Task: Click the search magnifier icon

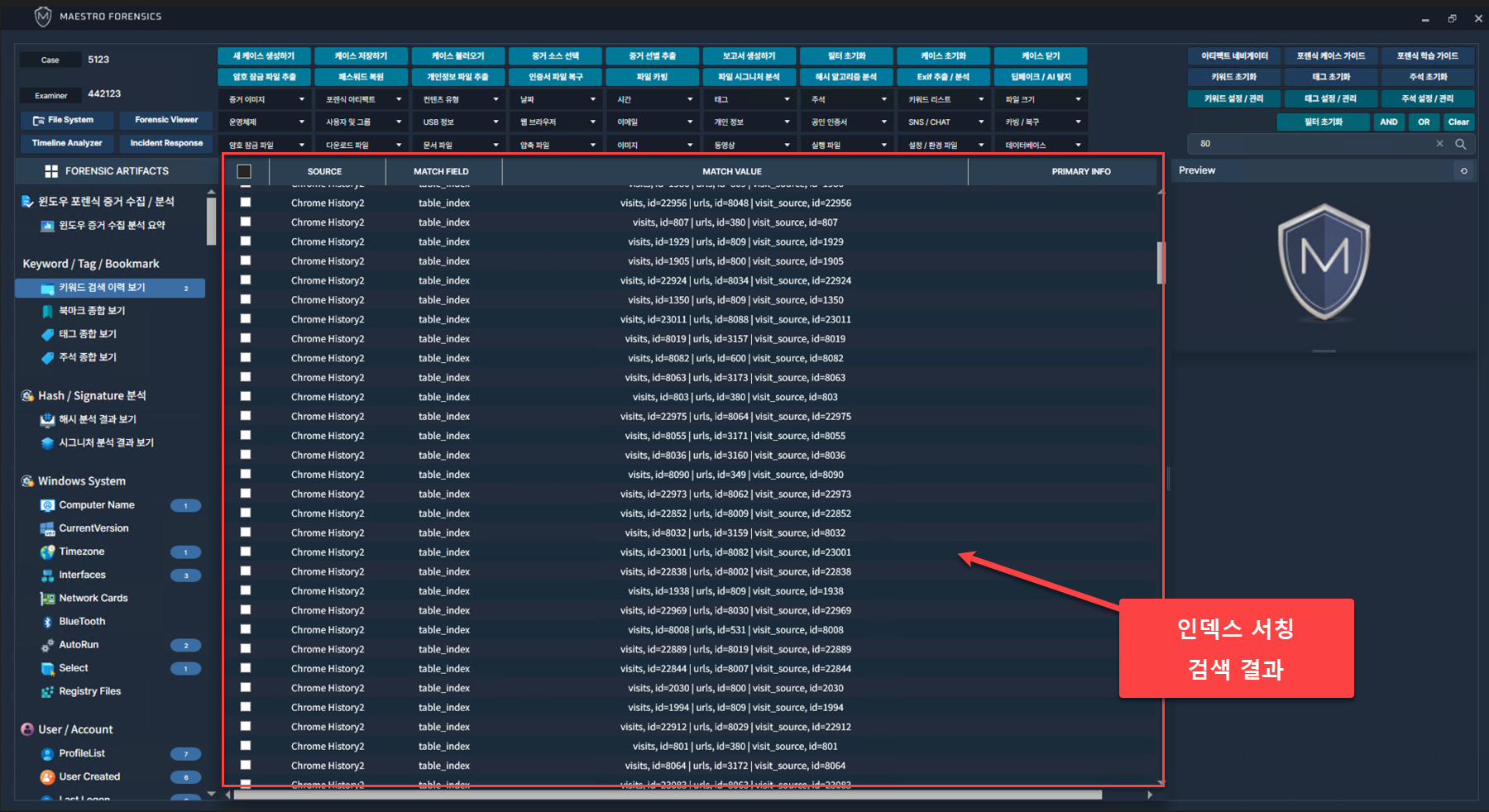Action: coord(1461,144)
